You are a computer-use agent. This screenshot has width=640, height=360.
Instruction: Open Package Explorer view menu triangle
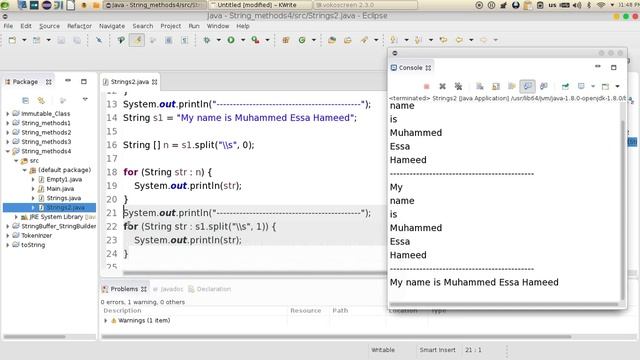(85, 100)
